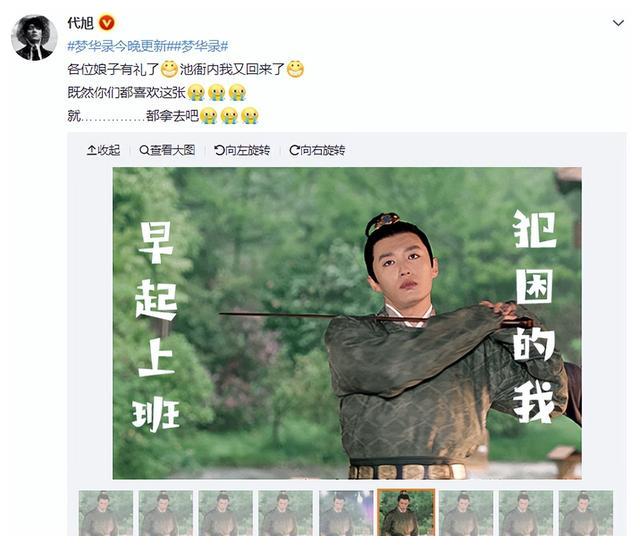
Task: Select the fourth thumbnail in the strip
Action: (286, 513)
